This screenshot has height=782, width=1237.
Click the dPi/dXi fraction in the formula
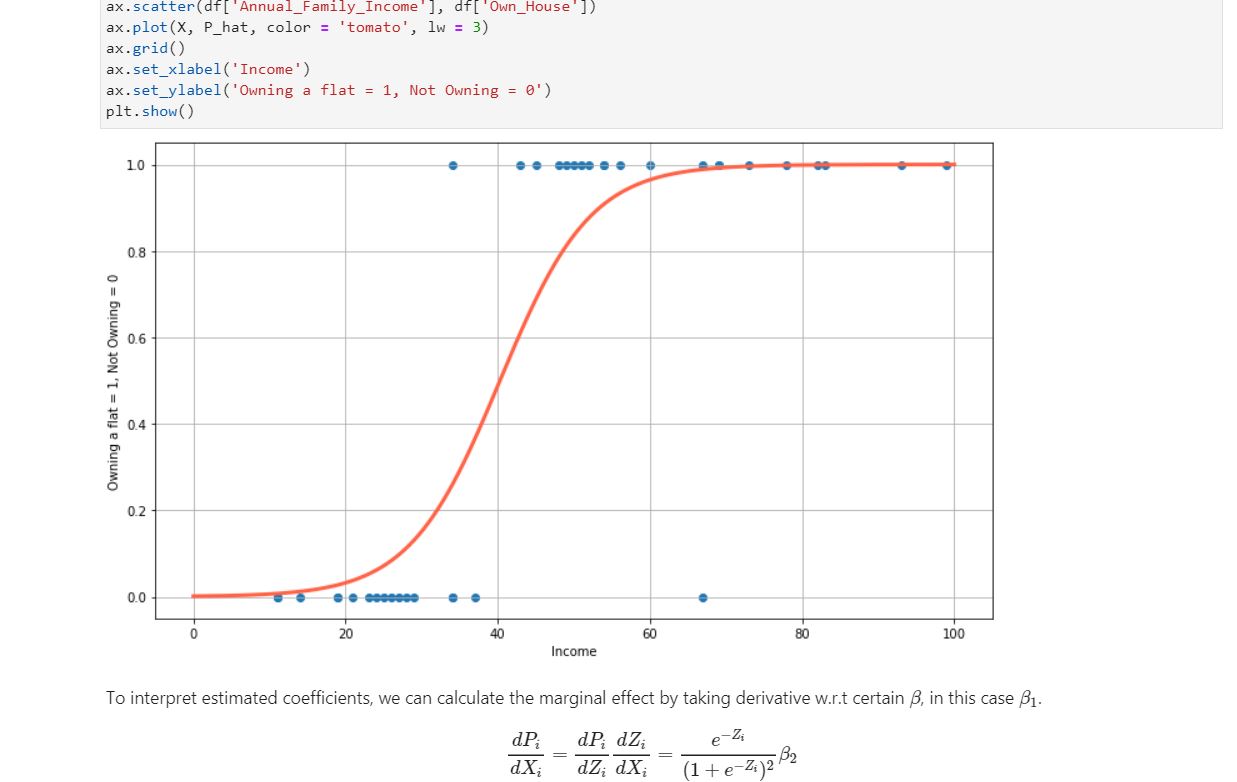[x=525, y=755]
